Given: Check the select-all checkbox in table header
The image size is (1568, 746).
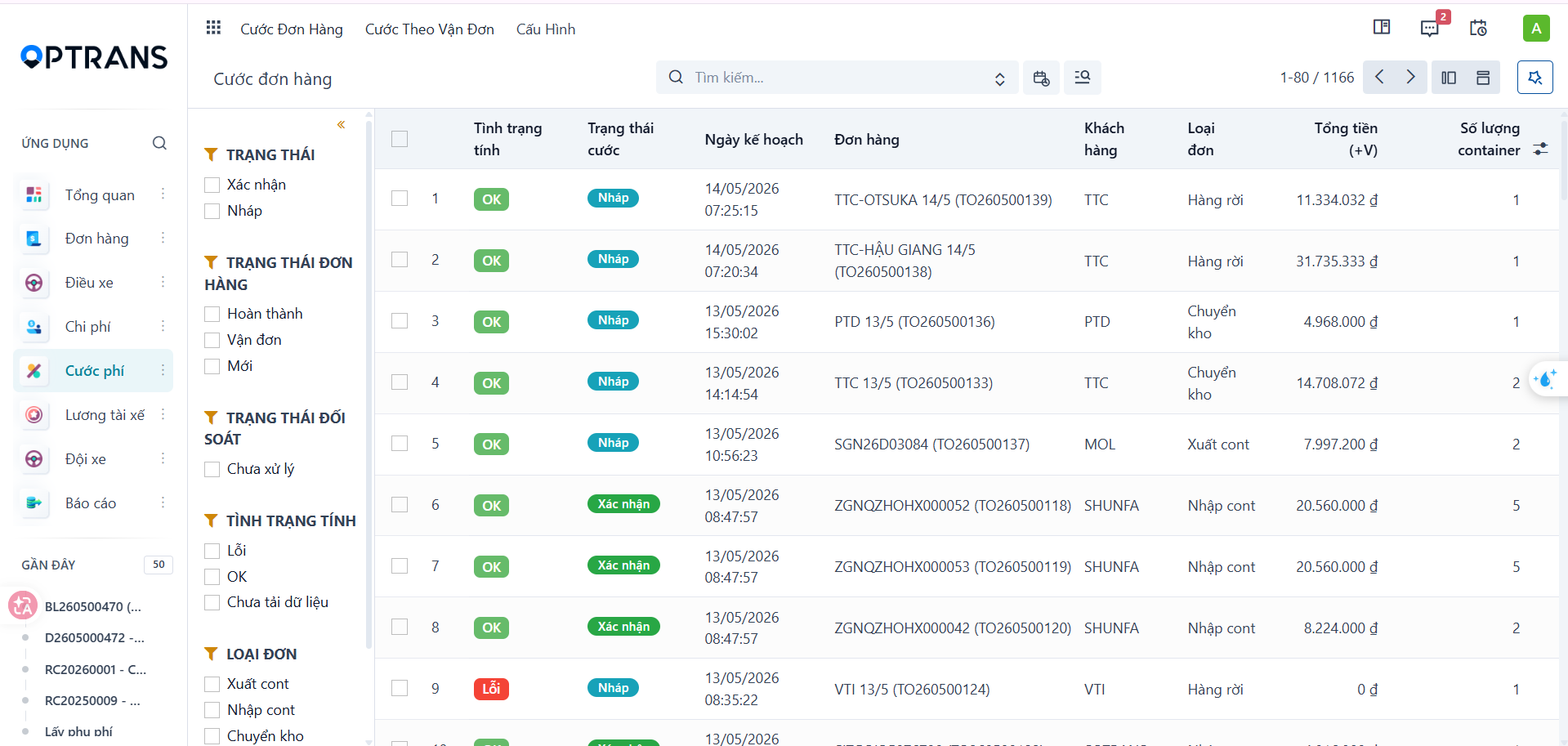Looking at the screenshot, I should (400, 139).
